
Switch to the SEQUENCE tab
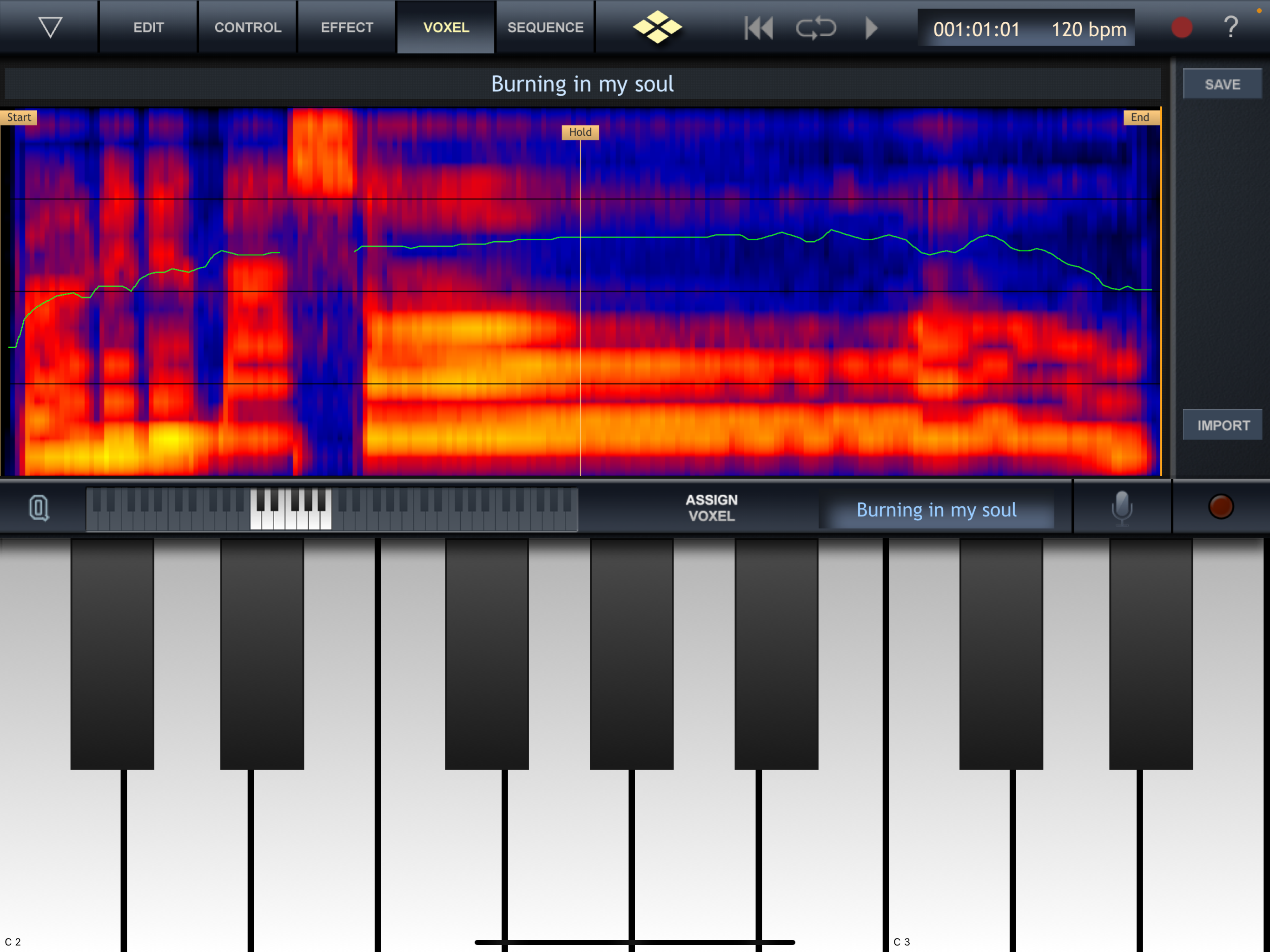[545, 27]
